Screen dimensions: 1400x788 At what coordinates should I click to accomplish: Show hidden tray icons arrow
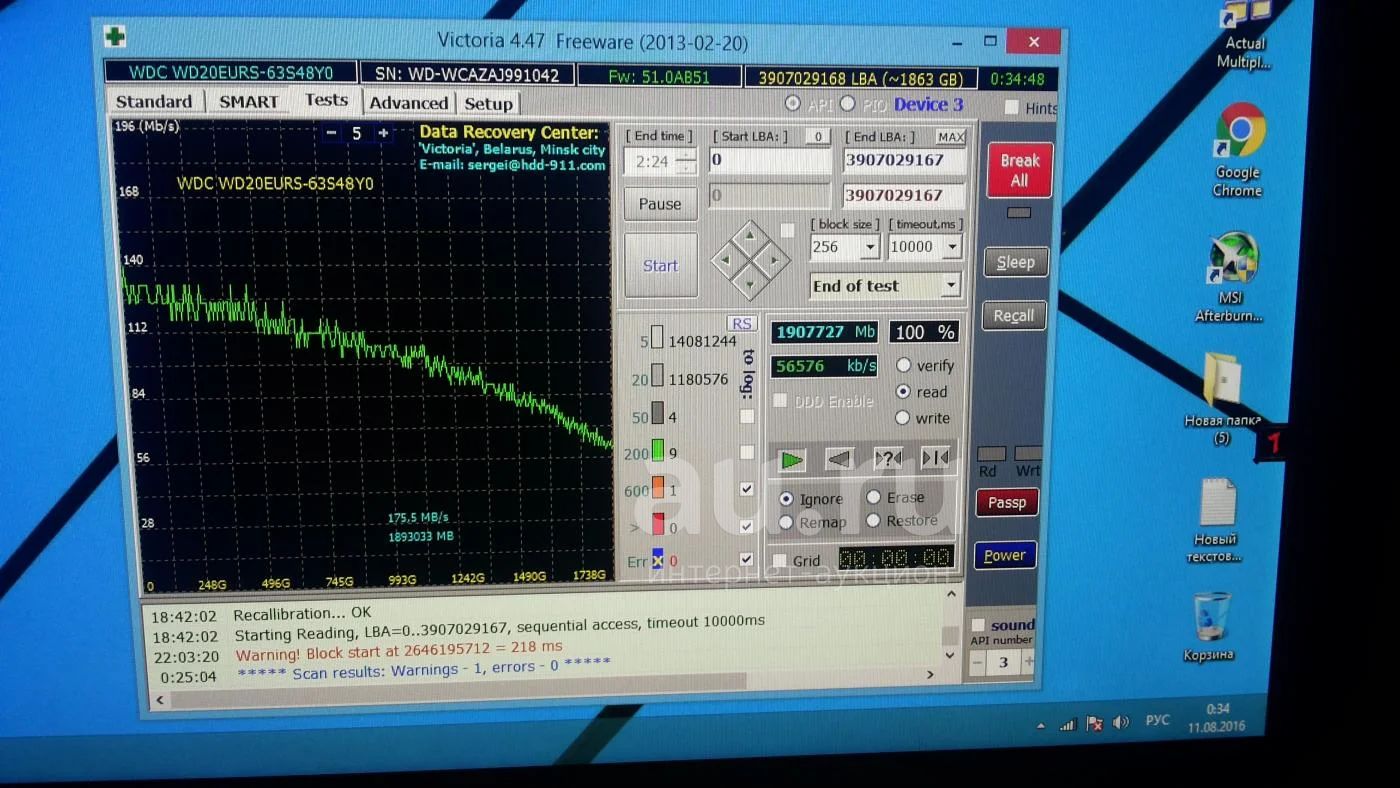[x=1041, y=725]
